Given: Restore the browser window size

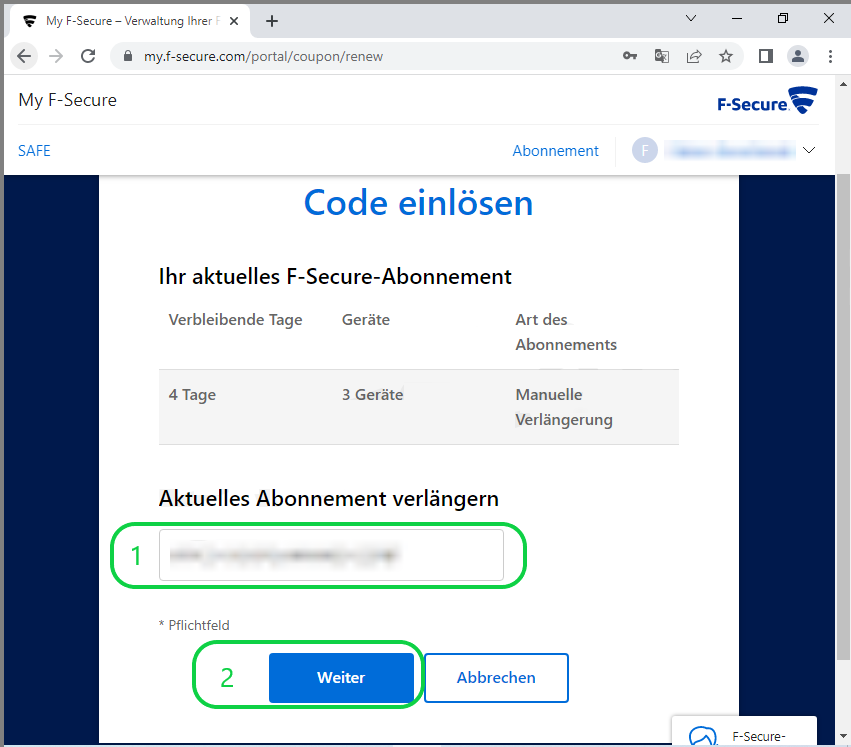Looking at the screenshot, I should 783,18.
